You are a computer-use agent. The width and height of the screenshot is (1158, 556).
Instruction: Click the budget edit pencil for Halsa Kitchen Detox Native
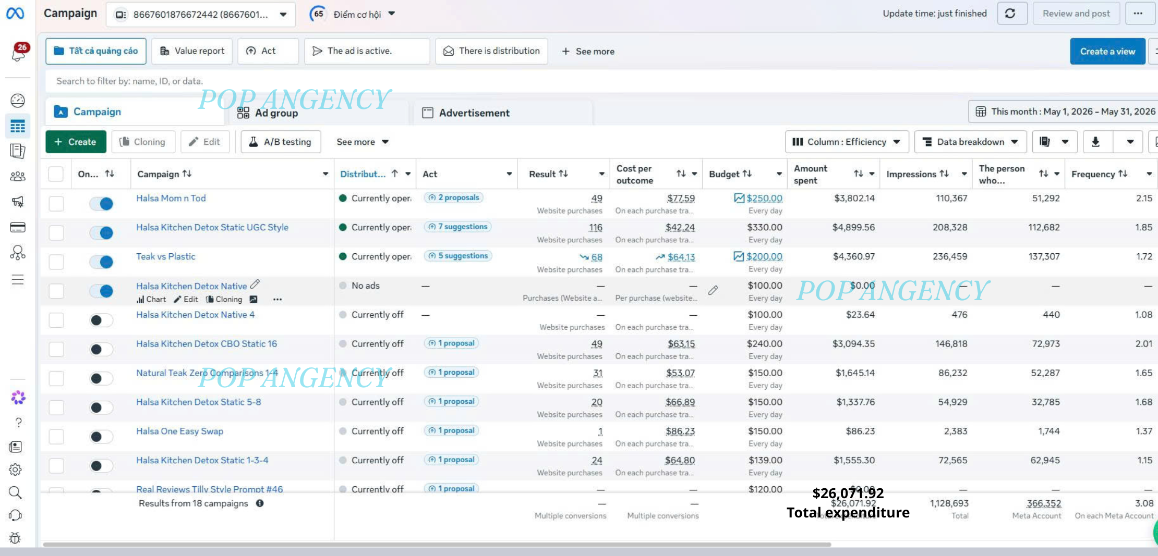coord(713,290)
